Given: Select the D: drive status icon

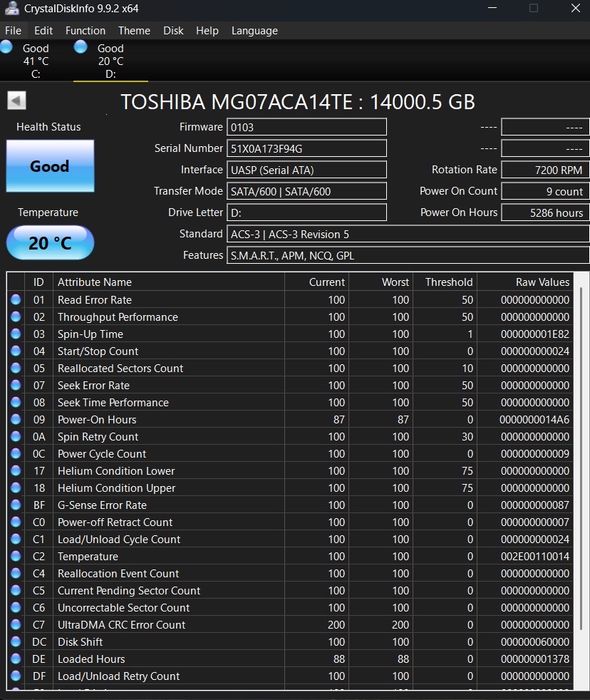Looking at the screenshot, I should (x=81, y=47).
